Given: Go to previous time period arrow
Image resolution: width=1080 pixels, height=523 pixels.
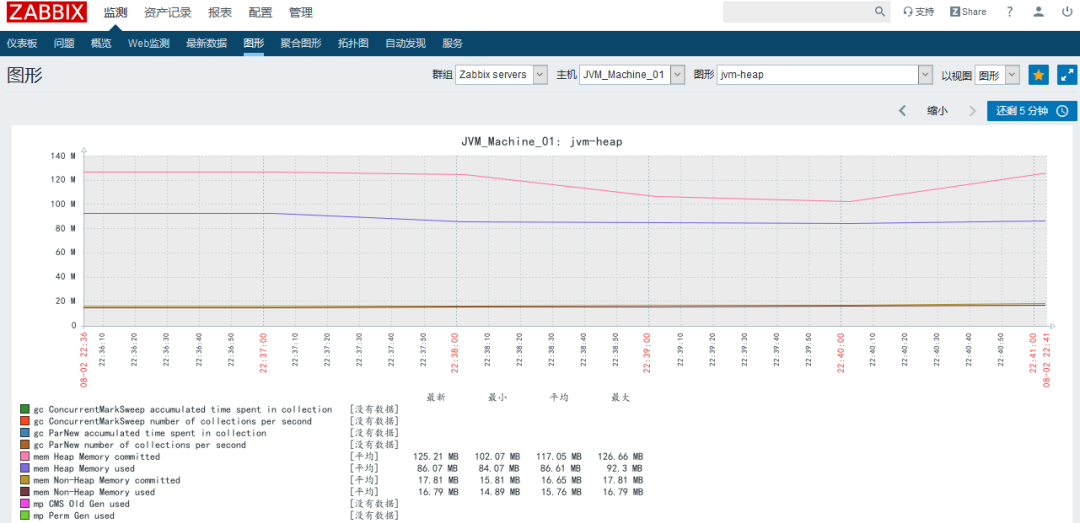Looking at the screenshot, I should [902, 111].
